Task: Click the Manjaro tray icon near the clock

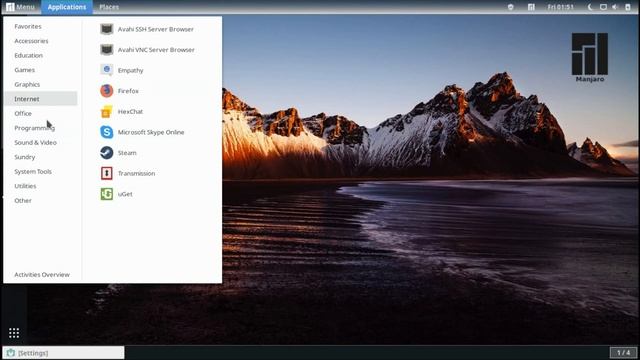Action: point(531,7)
